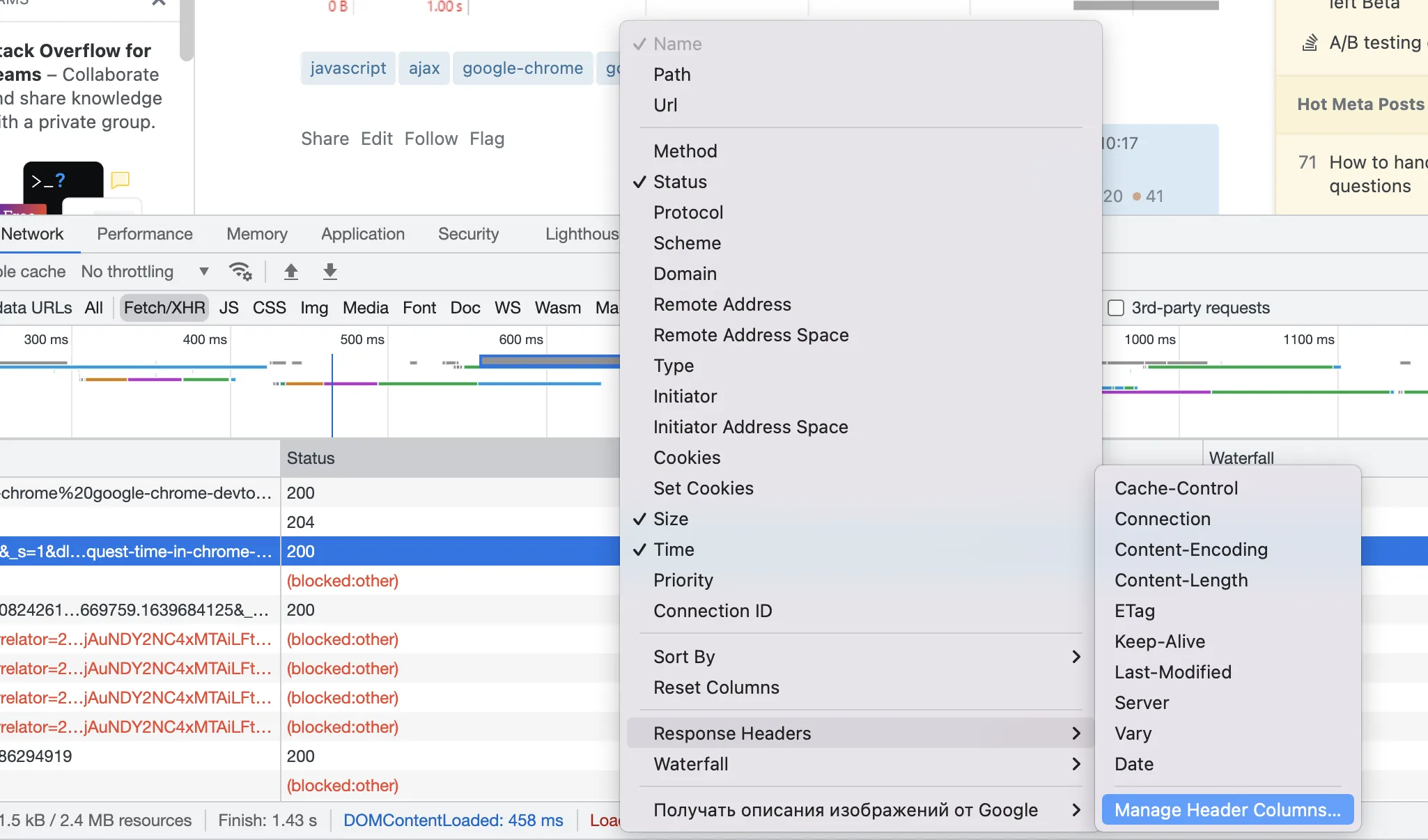The width and height of the screenshot is (1428, 840).
Task: Click Manage Header Columns option
Action: pos(1227,810)
